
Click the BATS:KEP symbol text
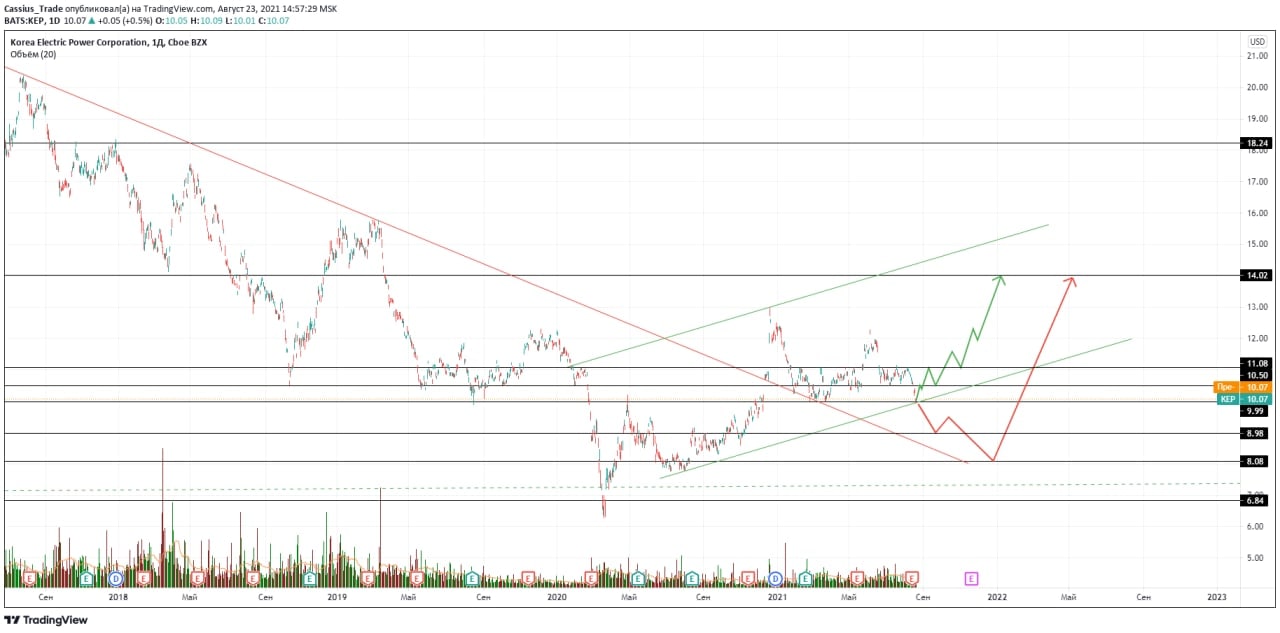coord(25,20)
